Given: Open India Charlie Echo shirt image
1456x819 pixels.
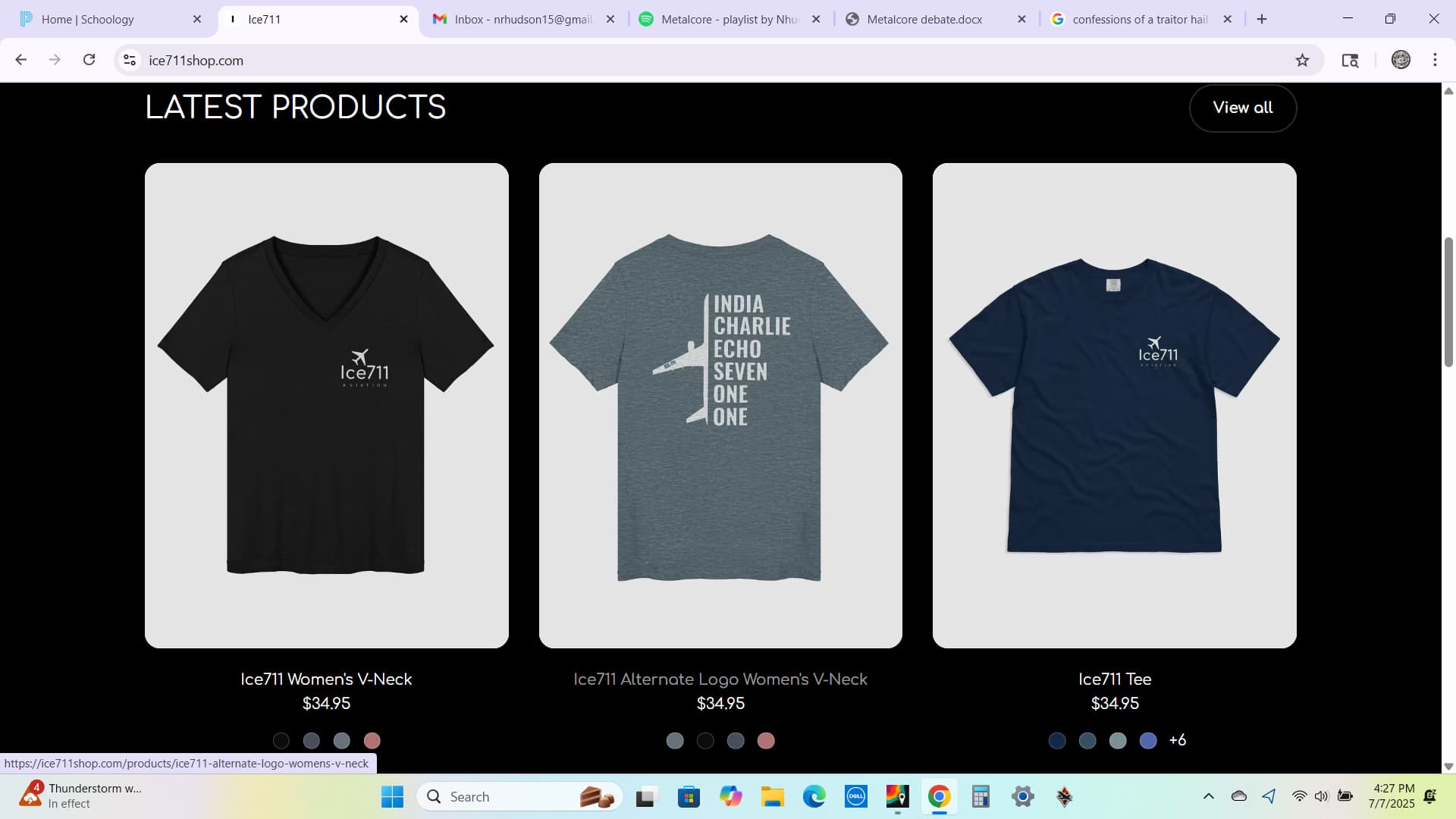Looking at the screenshot, I should (720, 405).
